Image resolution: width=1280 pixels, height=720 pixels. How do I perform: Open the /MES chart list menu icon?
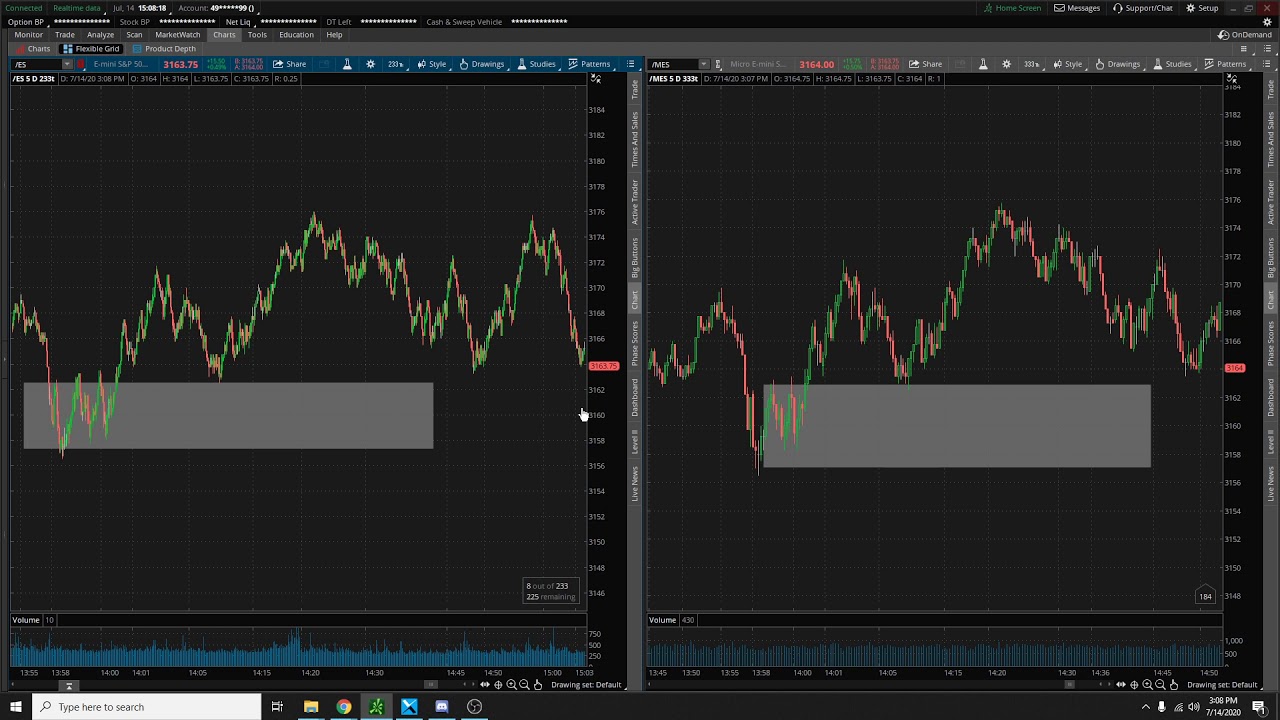pos(1266,64)
